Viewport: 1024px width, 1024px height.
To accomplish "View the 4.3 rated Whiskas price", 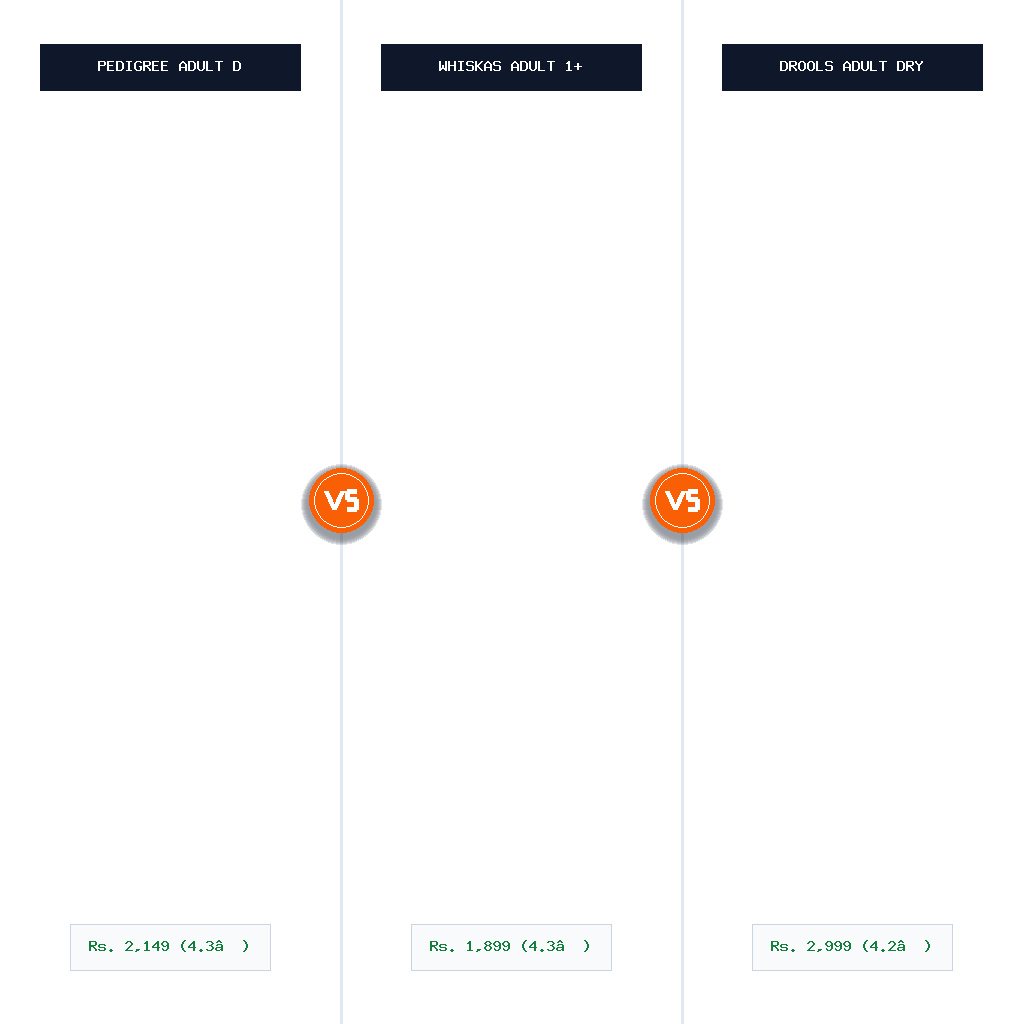I will (x=511, y=947).
